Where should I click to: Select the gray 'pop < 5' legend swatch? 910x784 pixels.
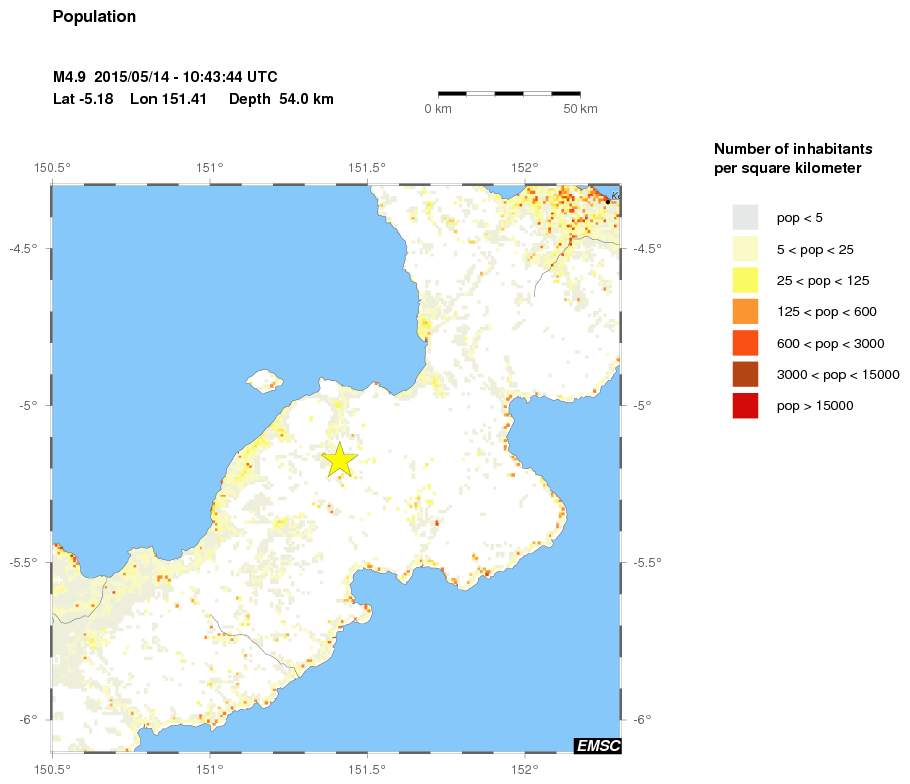pos(745,217)
